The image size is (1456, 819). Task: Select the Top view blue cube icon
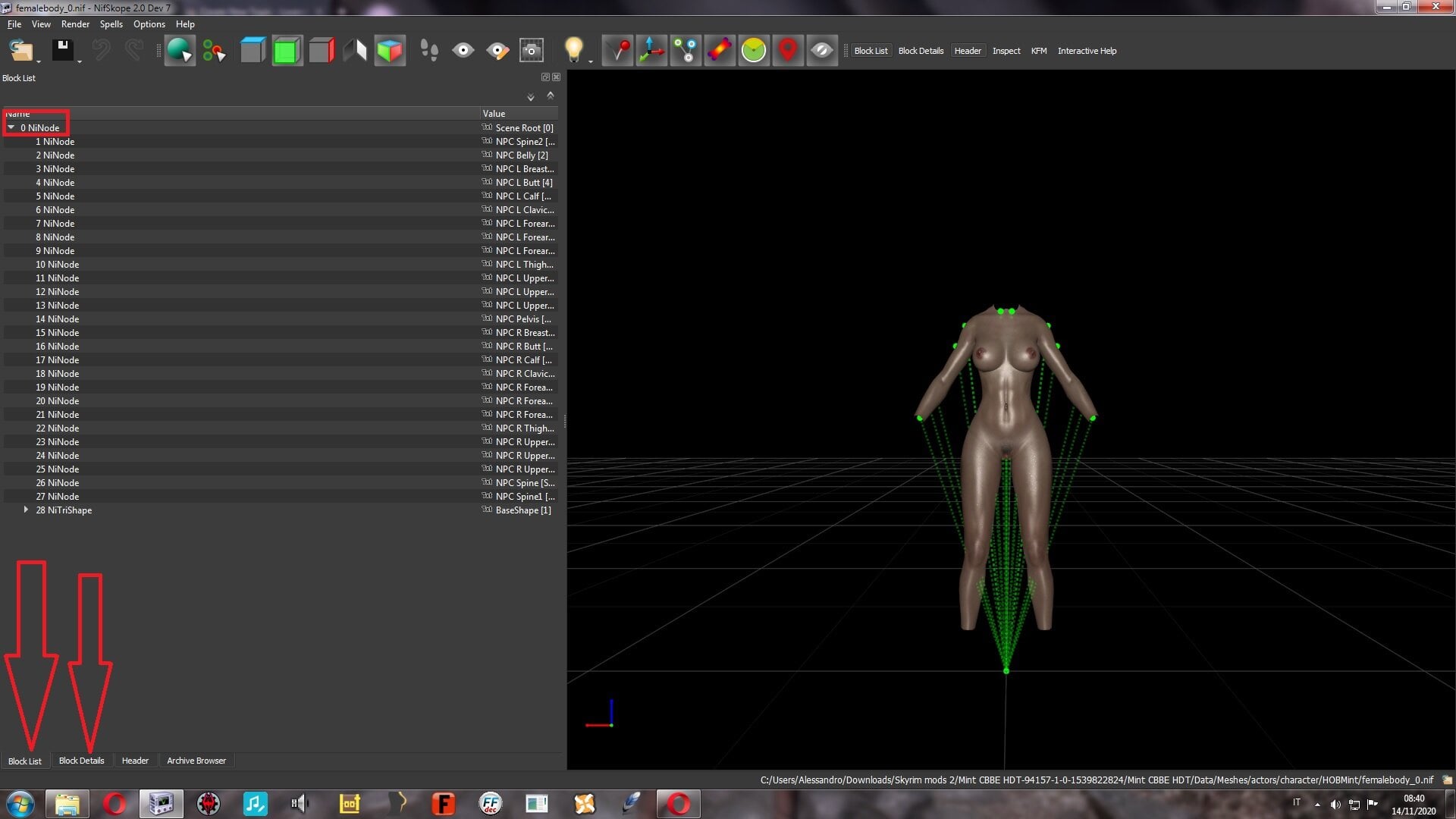tap(253, 51)
